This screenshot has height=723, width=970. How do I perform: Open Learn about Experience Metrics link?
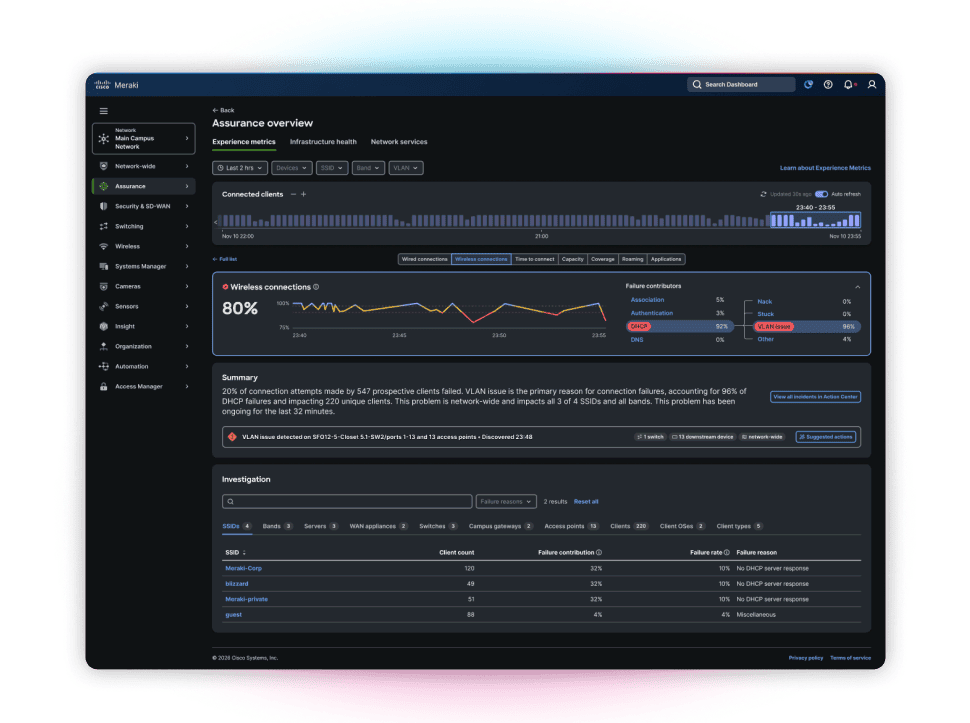coord(825,168)
